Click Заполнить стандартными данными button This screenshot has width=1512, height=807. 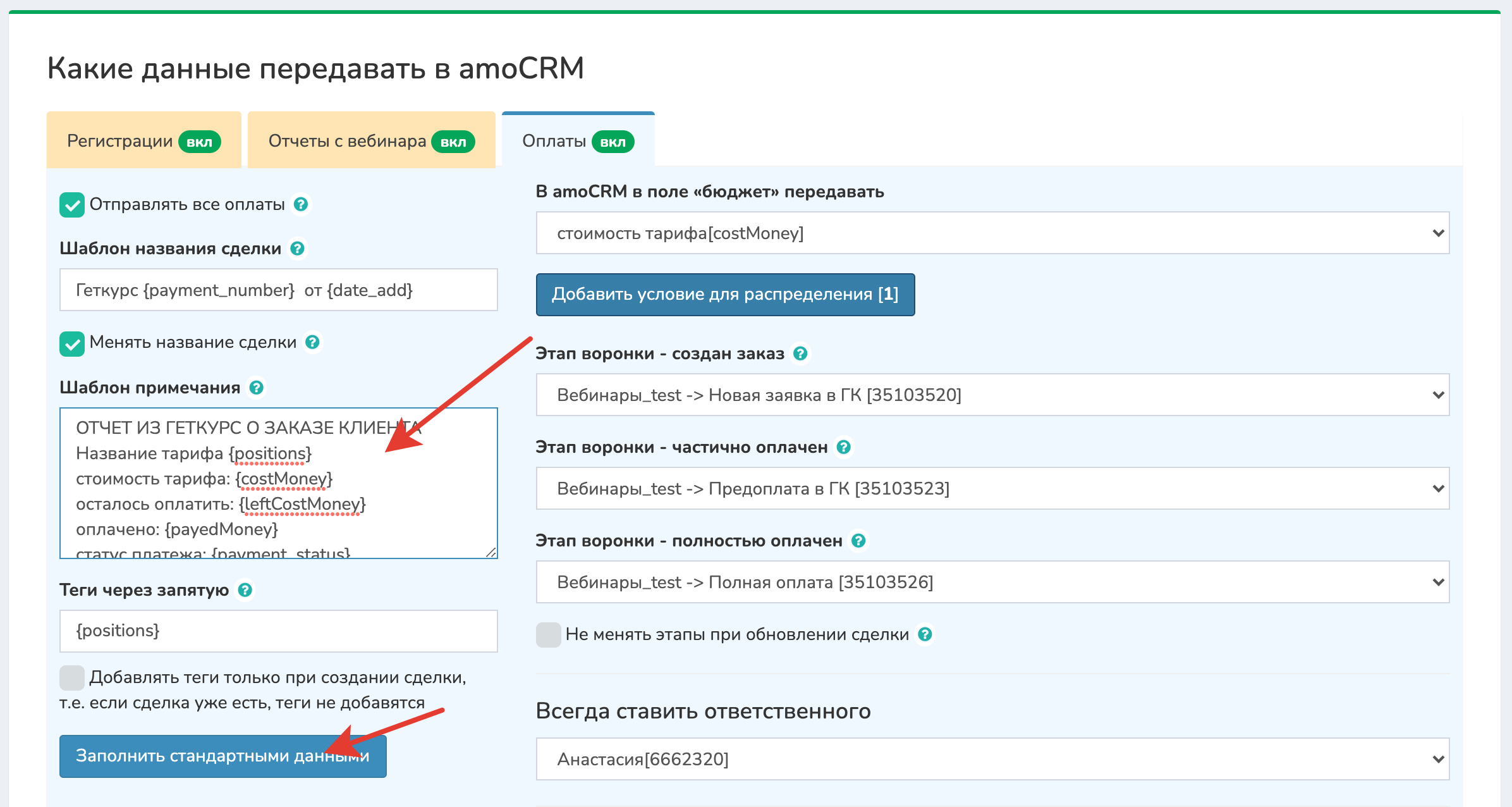point(223,756)
